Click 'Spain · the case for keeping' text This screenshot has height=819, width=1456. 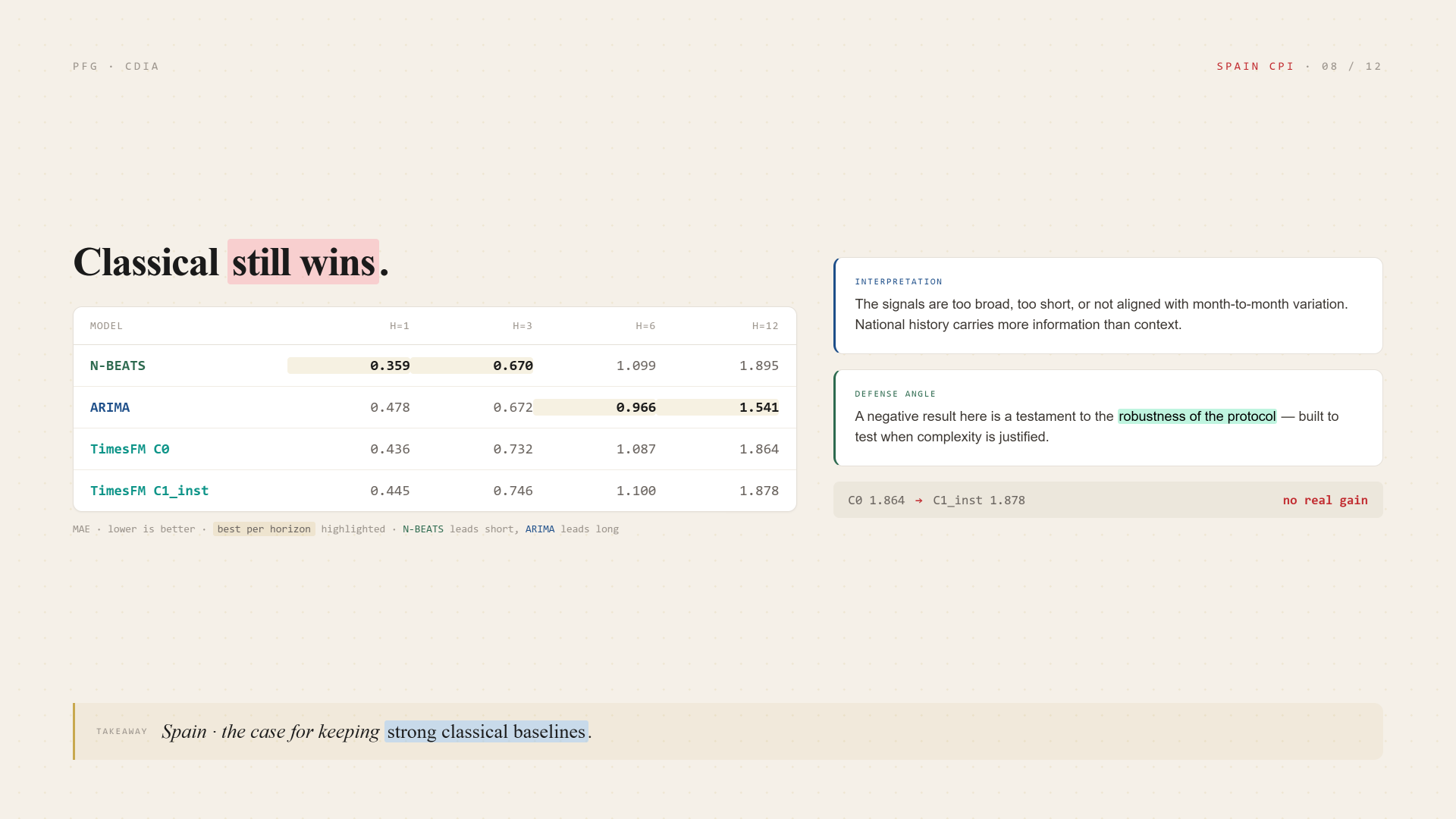pos(271,732)
